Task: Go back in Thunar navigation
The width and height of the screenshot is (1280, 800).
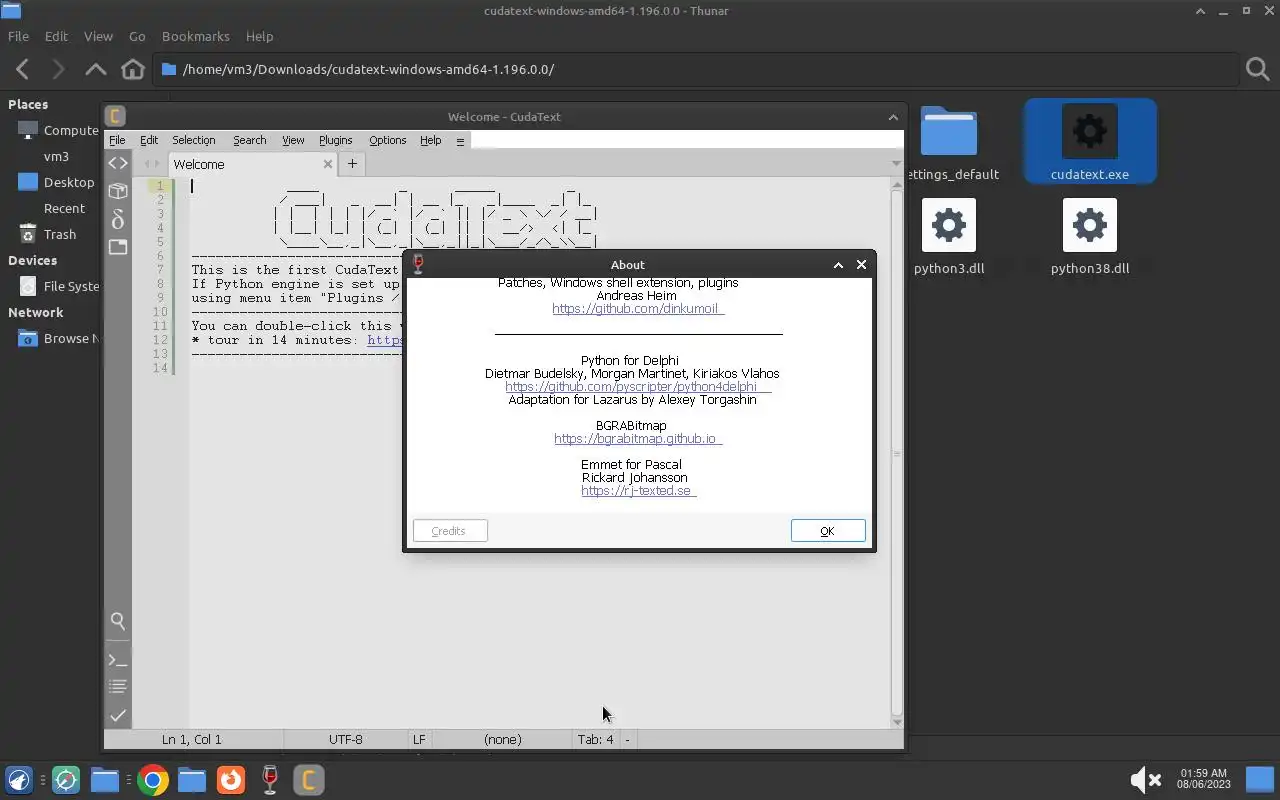Action: click(x=23, y=69)
